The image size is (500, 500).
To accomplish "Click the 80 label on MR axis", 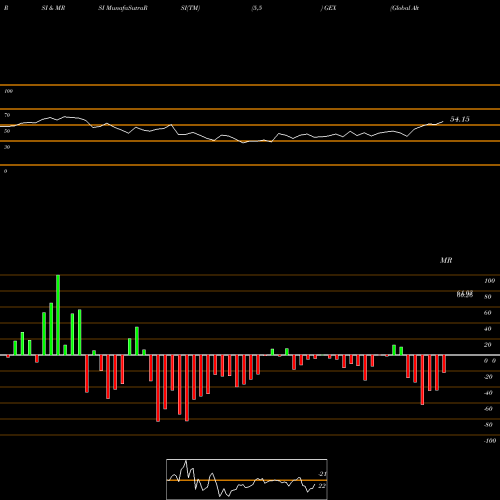I will tap(488, 297).
